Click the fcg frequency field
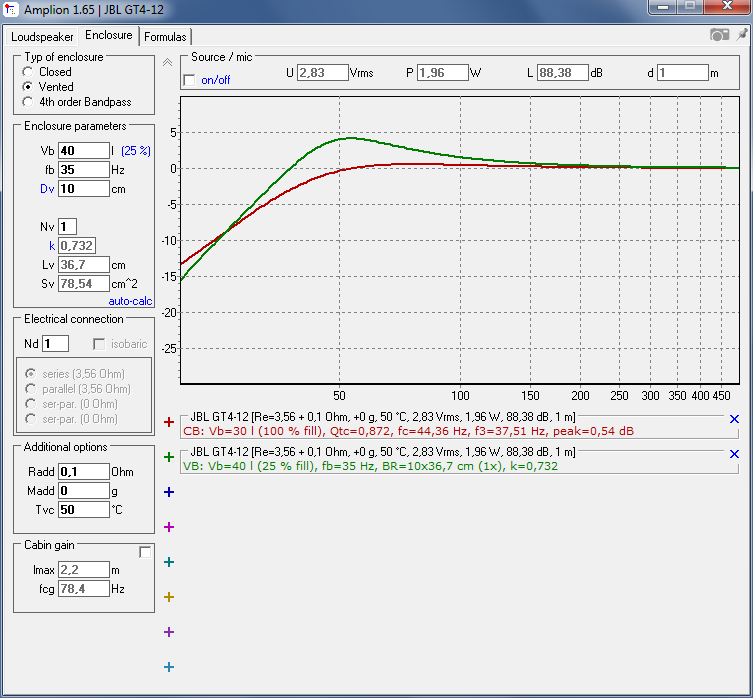The height and width of the screenshot is (698, 753). (x=84, y=588)
